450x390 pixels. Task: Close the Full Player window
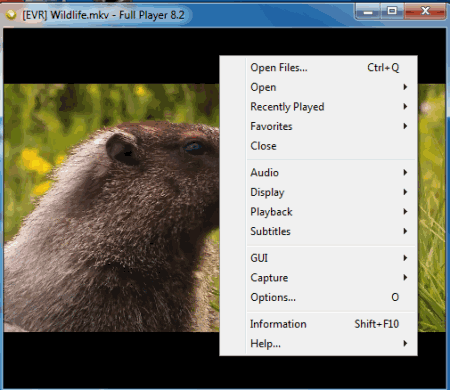coord(425,11)
